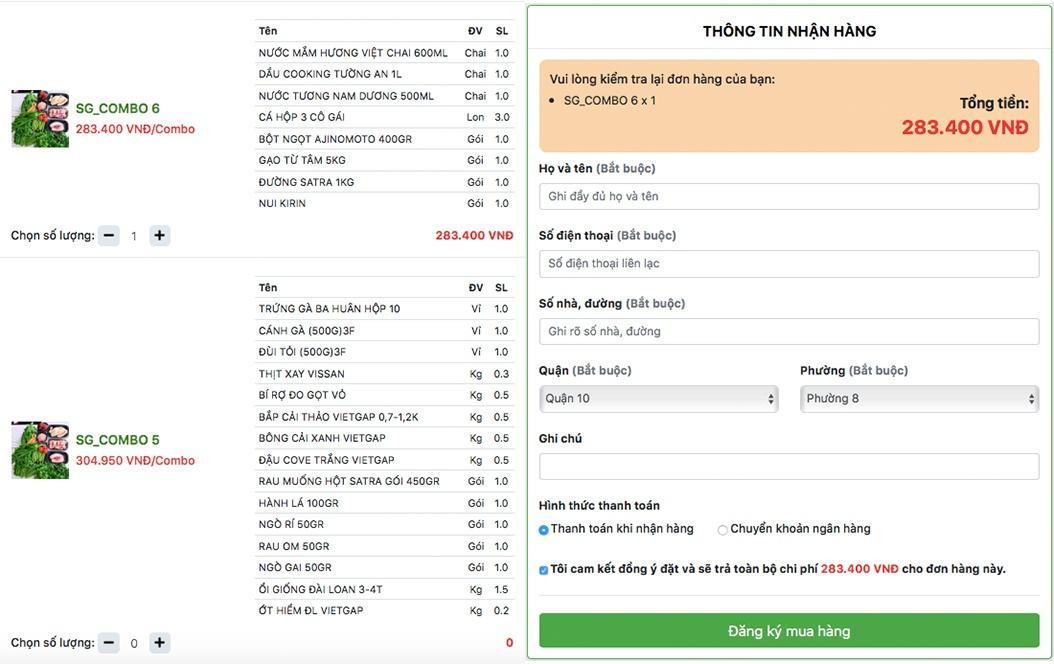
Task: Focus the 'Họ và tên' input field
Action: (788, 196)
